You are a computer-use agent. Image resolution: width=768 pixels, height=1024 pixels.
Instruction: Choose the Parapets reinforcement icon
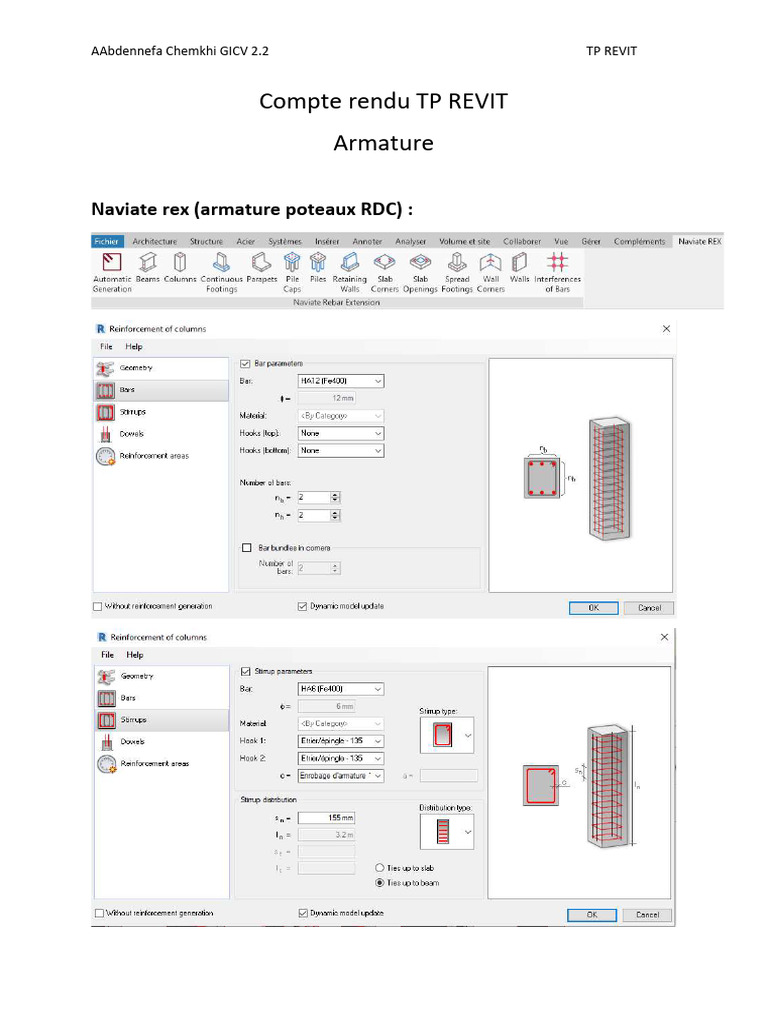261,268
